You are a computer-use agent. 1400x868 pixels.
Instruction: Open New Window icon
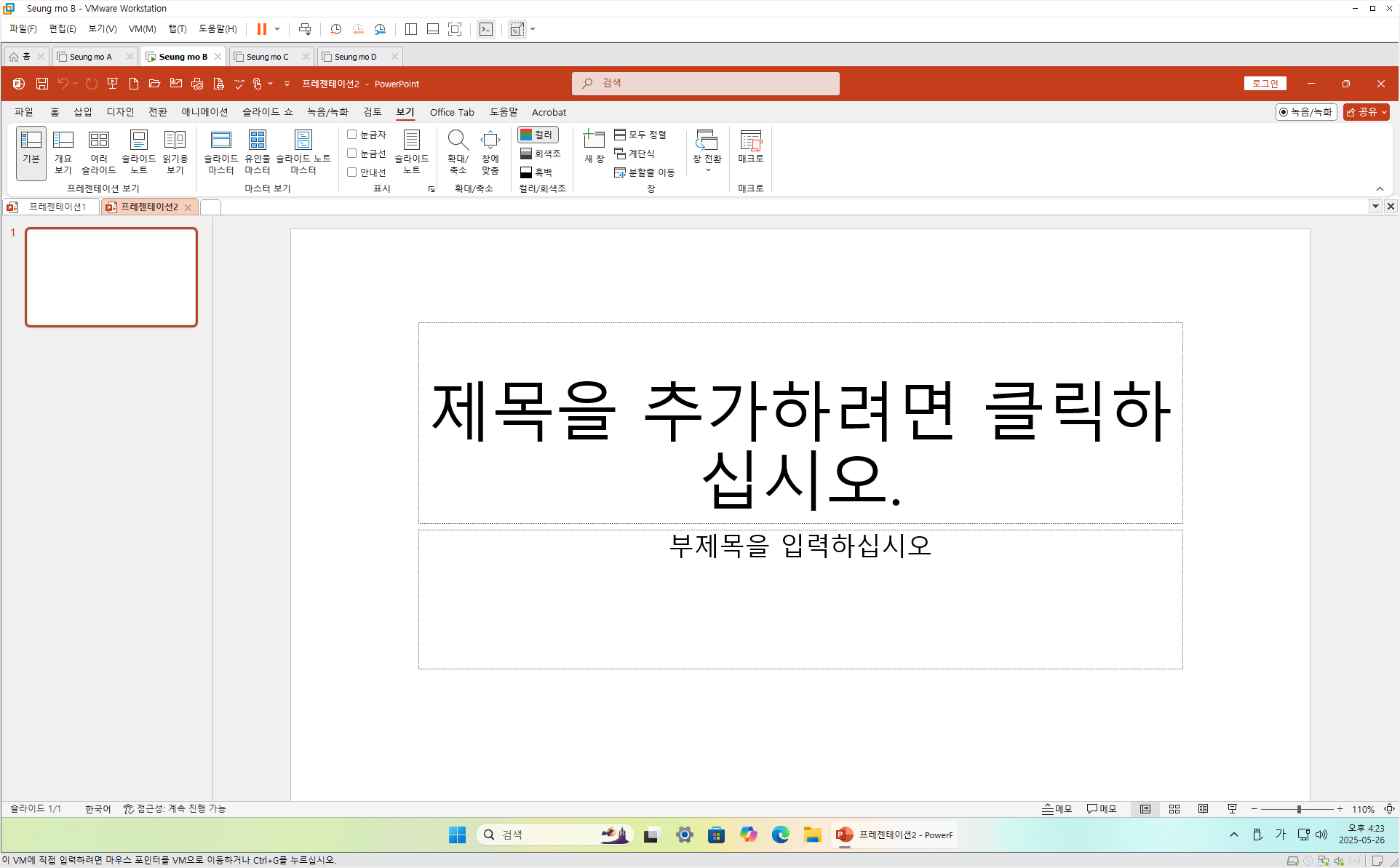594,140
